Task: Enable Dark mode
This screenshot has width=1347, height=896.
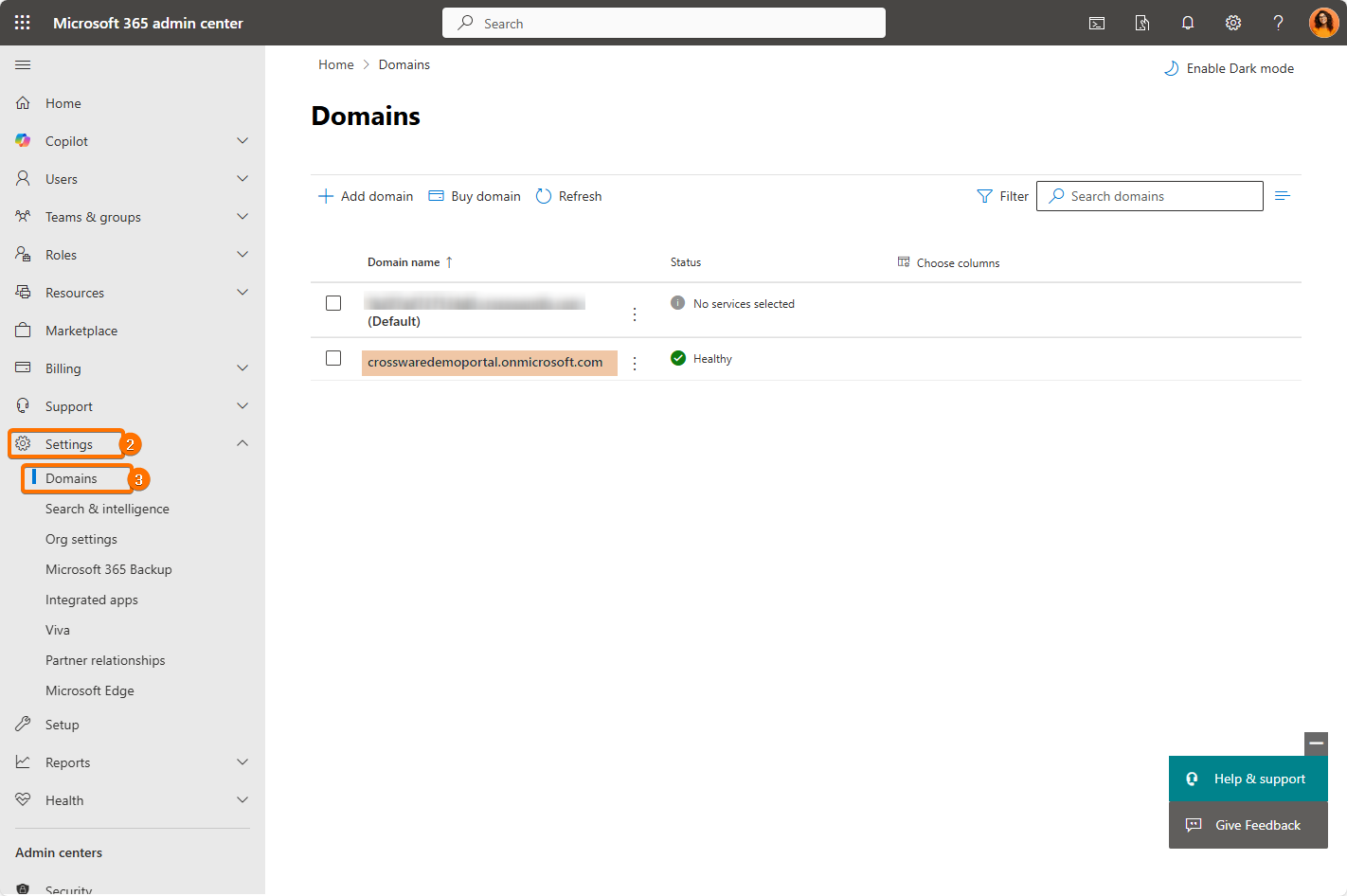Action: click(1229, 68)
